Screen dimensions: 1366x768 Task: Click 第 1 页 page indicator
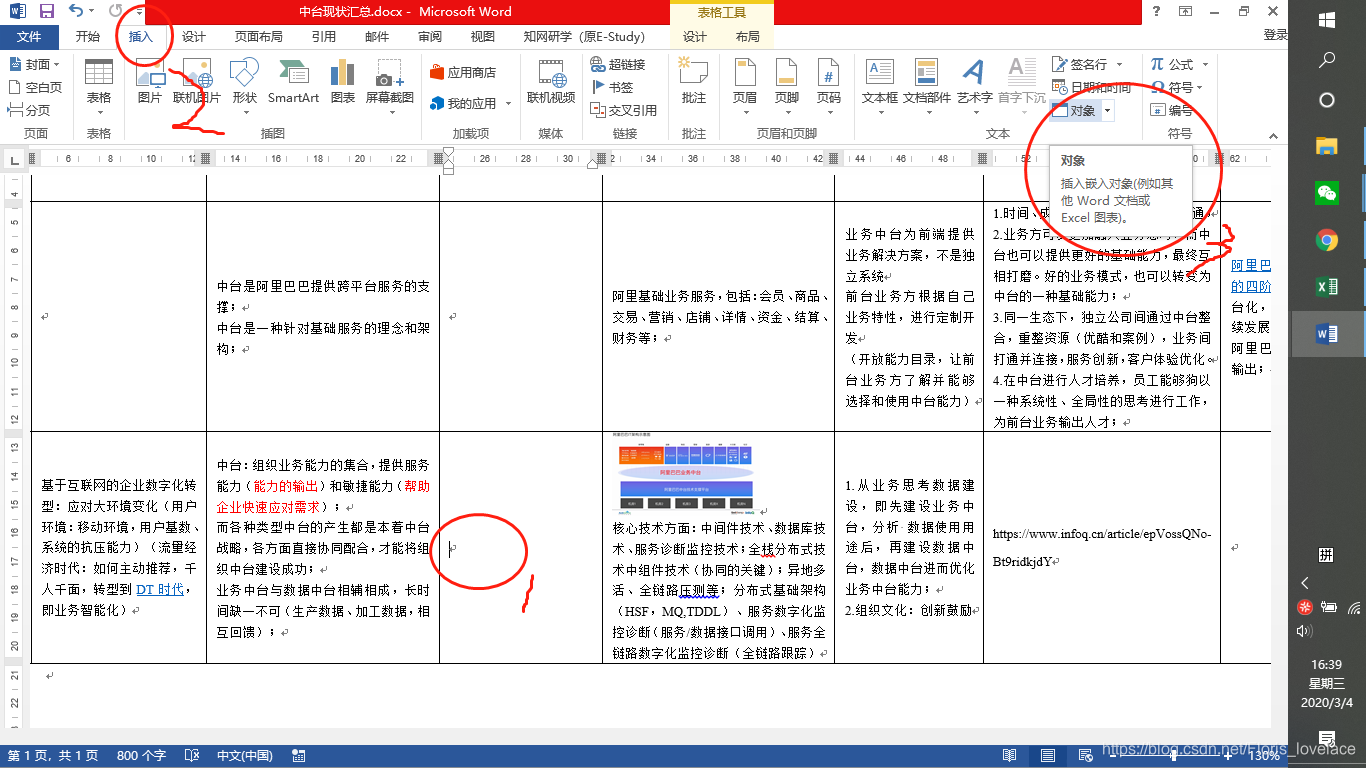pos(53,756)
